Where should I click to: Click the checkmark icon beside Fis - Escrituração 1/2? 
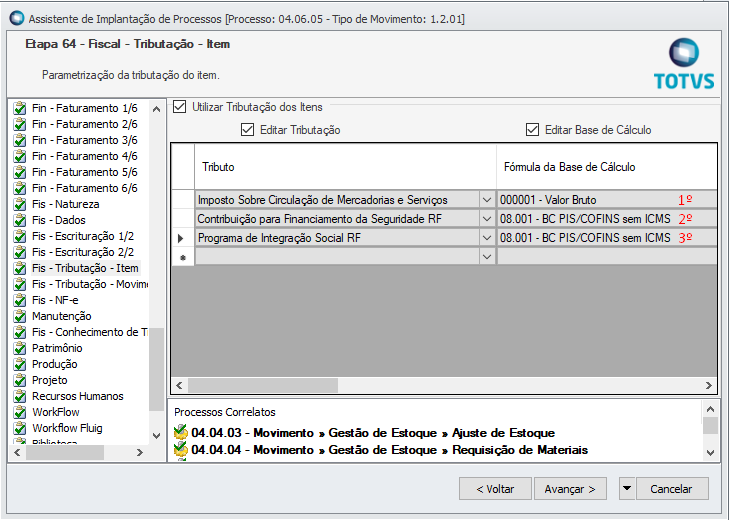coord(20,236)
